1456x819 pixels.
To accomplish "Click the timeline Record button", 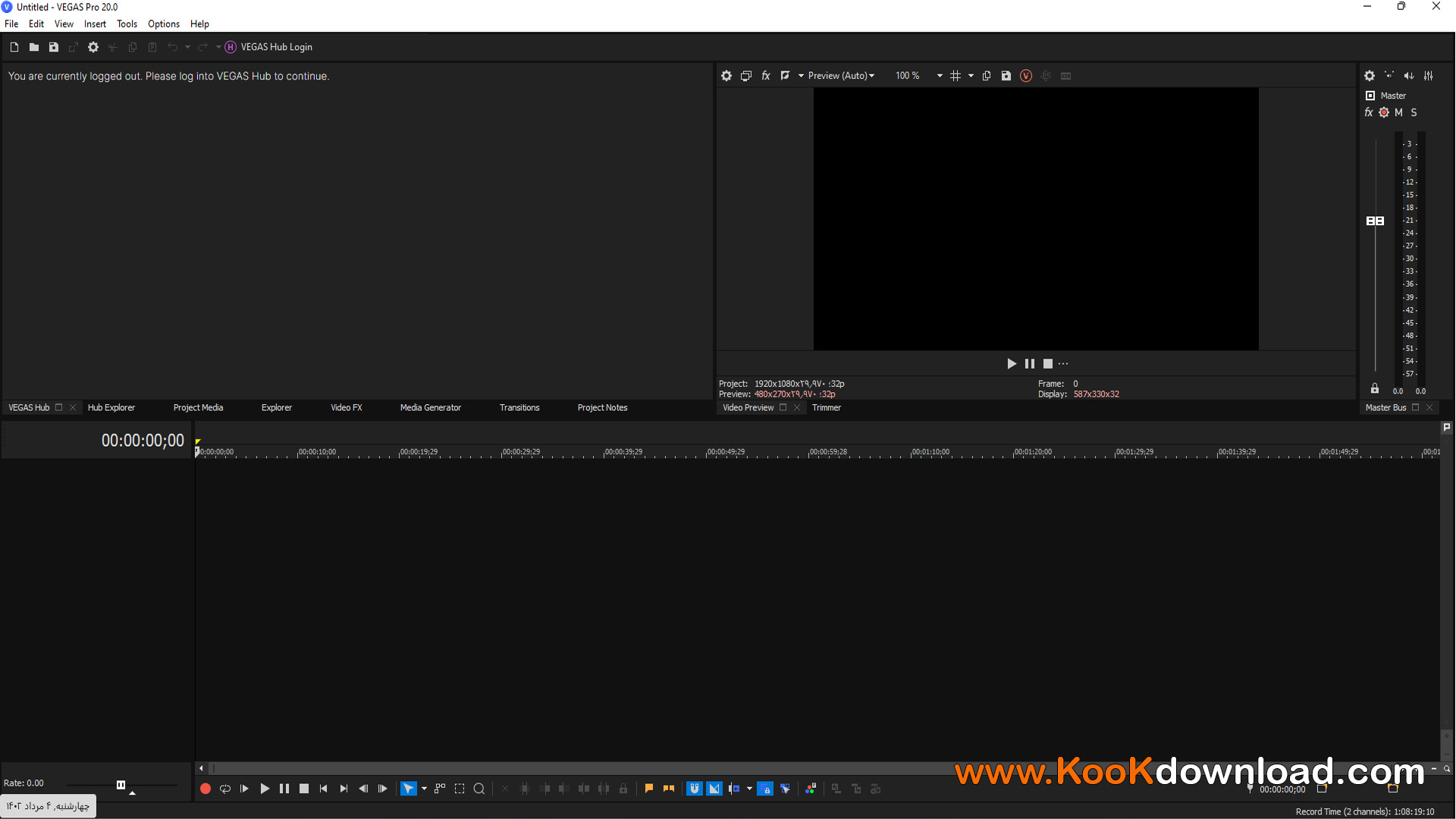I will tap(206, 789).
